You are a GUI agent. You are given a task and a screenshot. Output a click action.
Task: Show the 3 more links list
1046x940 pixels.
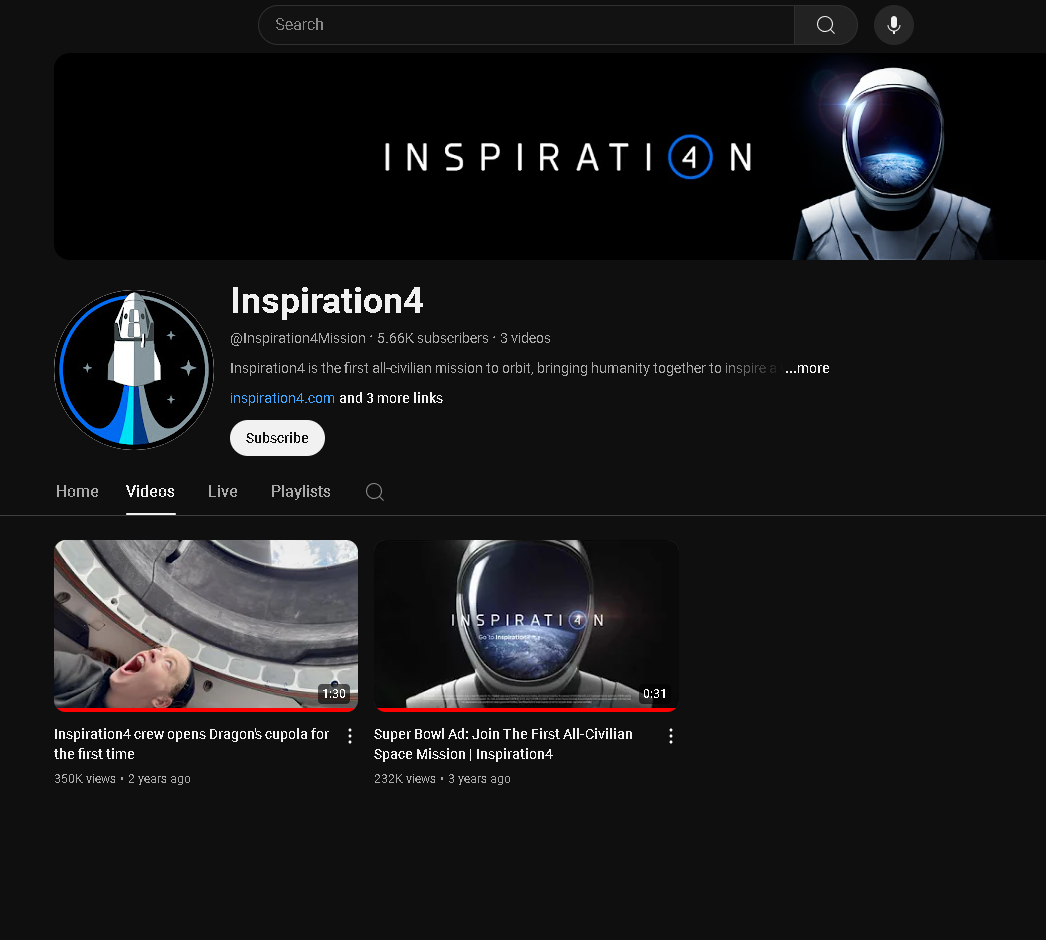(x=391, y=398)
